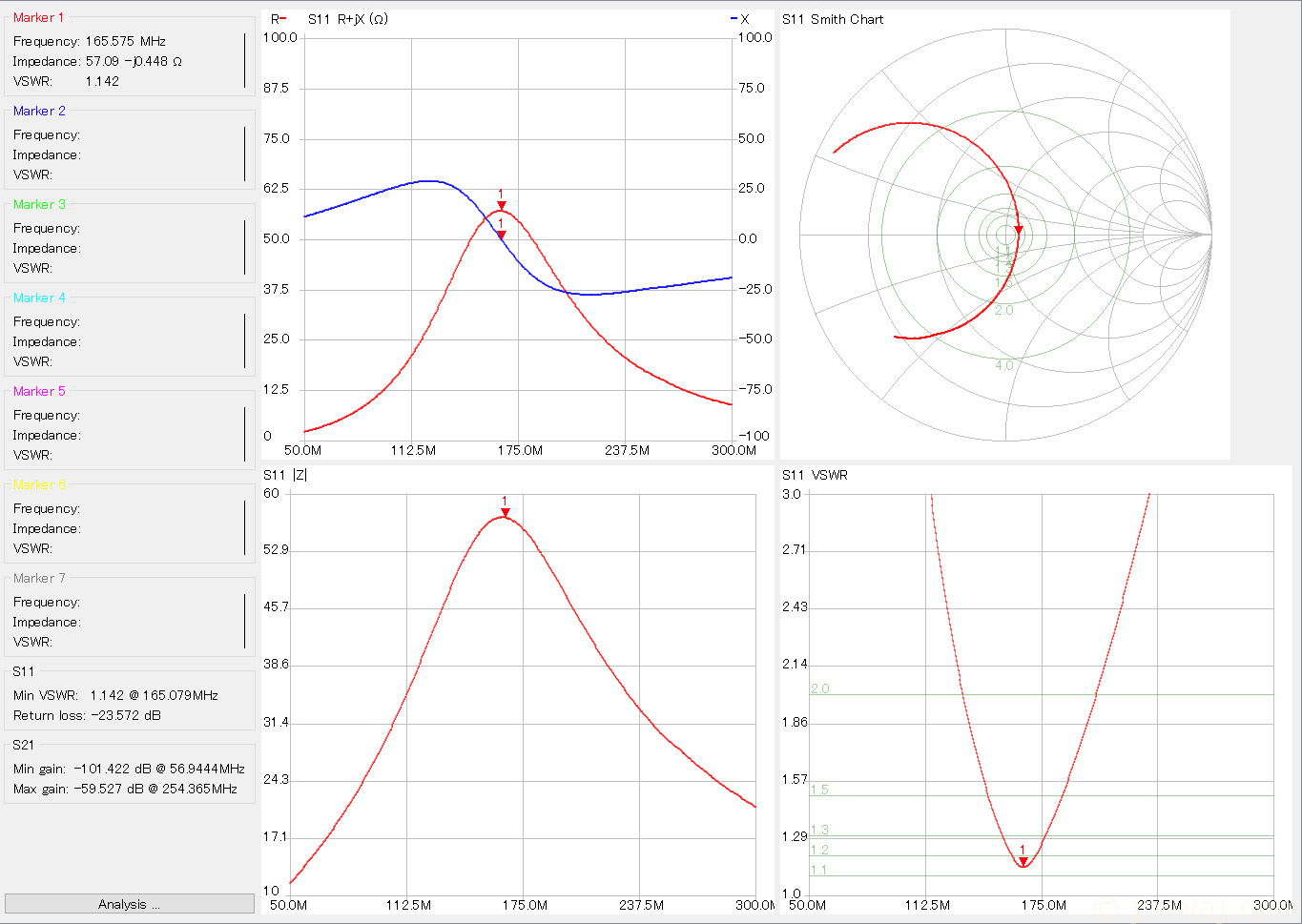This screenshot has width=1302, height=924.
Task: Select marker 1 on the blue X curve
Action: pos(502,235)
